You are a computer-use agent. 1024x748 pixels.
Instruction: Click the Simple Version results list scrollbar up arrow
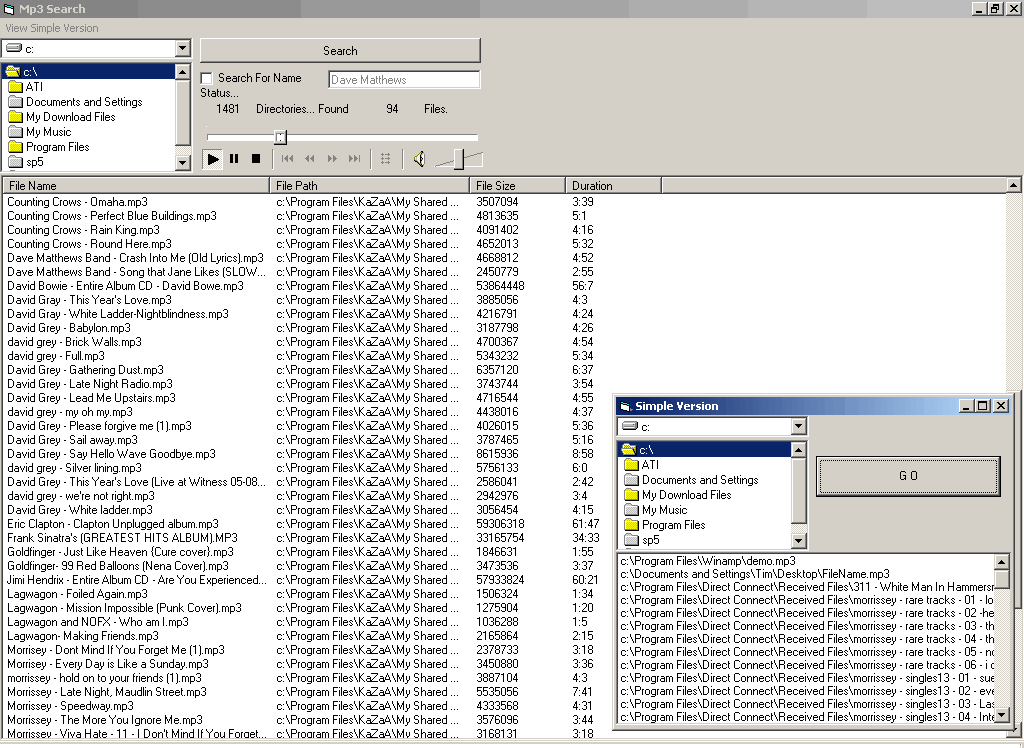1002,561
